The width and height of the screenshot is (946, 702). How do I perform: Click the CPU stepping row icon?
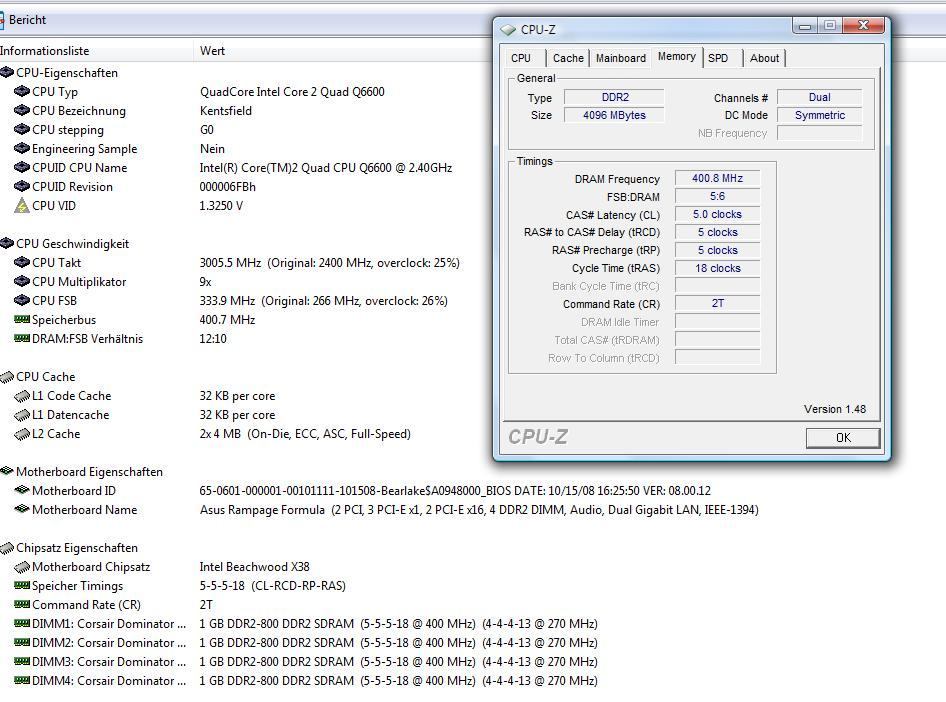point(22,129)
